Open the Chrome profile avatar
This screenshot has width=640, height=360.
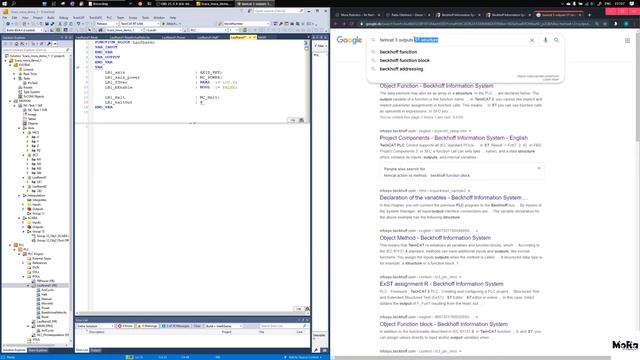626,24
